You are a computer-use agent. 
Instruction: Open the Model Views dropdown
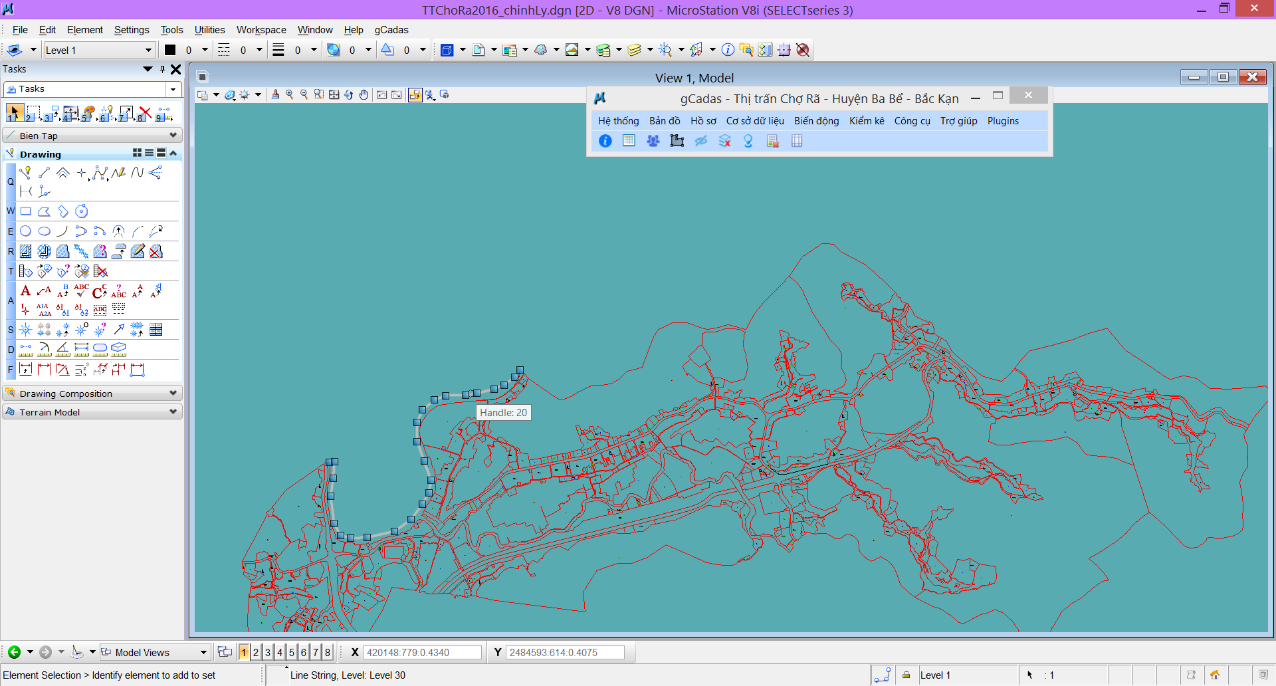coord(155,653)
